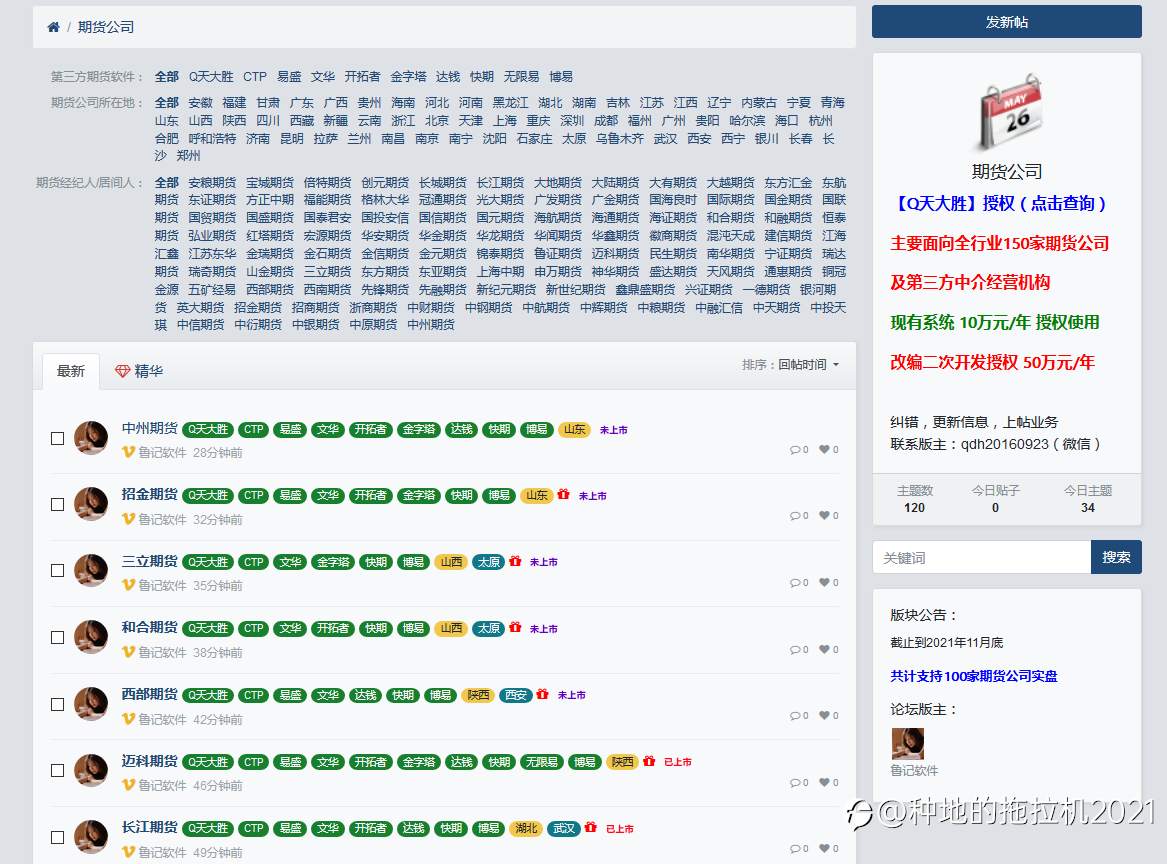Click comment bubble on 迈科期货 post
The width and height of the screenshot is (1167, 864).
pos(795,783)
